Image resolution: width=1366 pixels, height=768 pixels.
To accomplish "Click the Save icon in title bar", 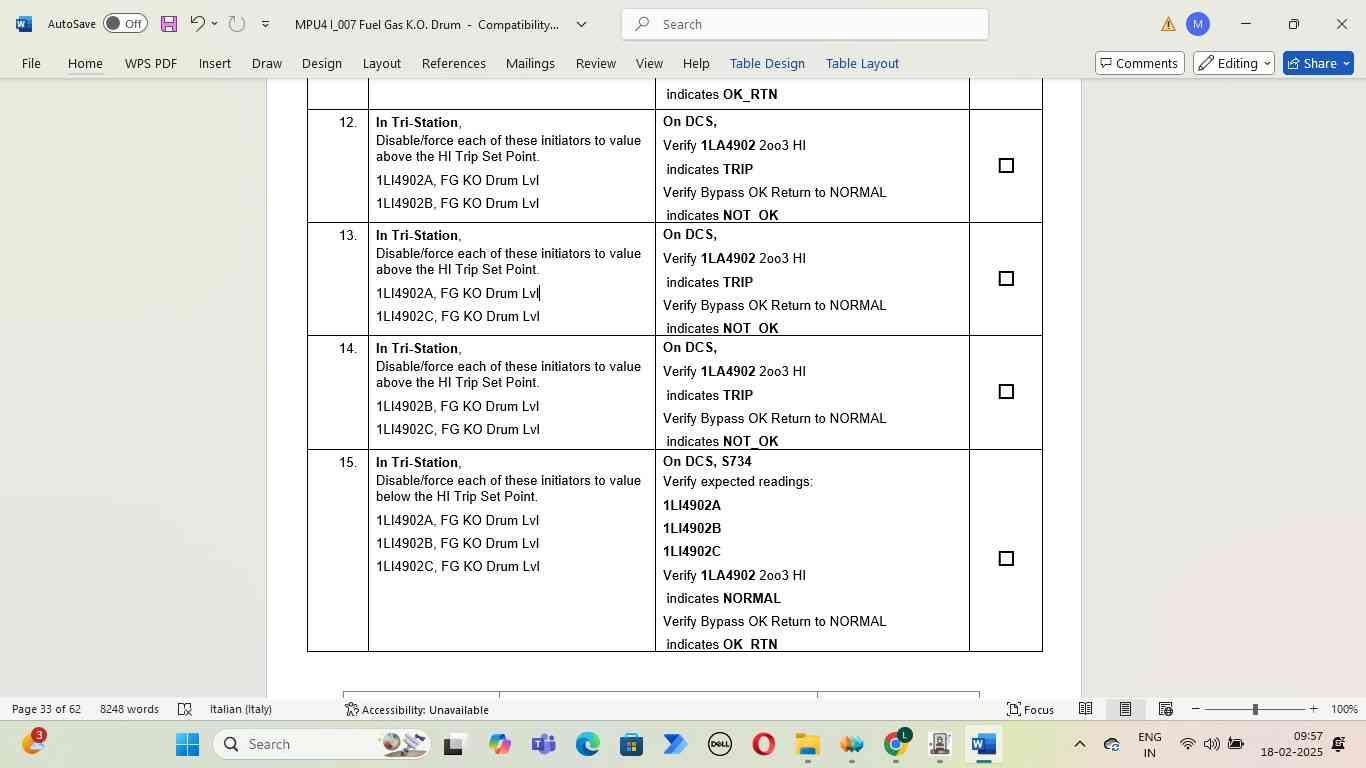I will (168, 24).
